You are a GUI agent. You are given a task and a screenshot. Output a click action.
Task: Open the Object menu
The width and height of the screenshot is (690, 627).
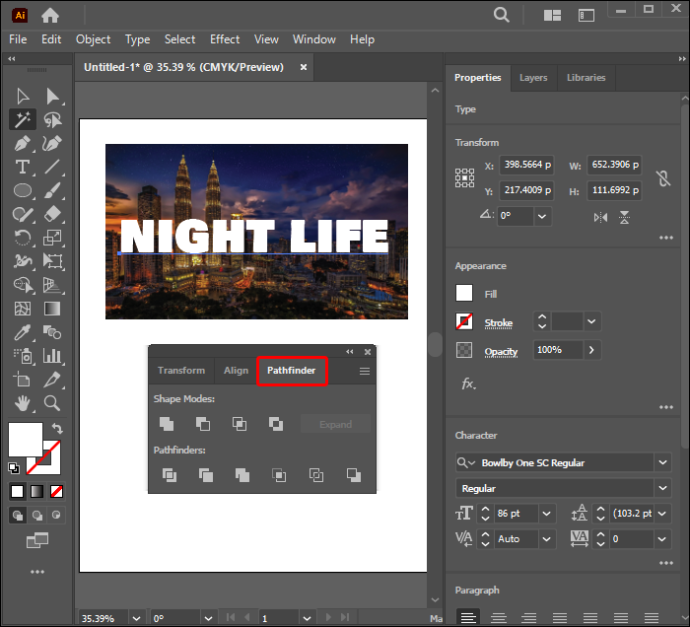[93, 39]
